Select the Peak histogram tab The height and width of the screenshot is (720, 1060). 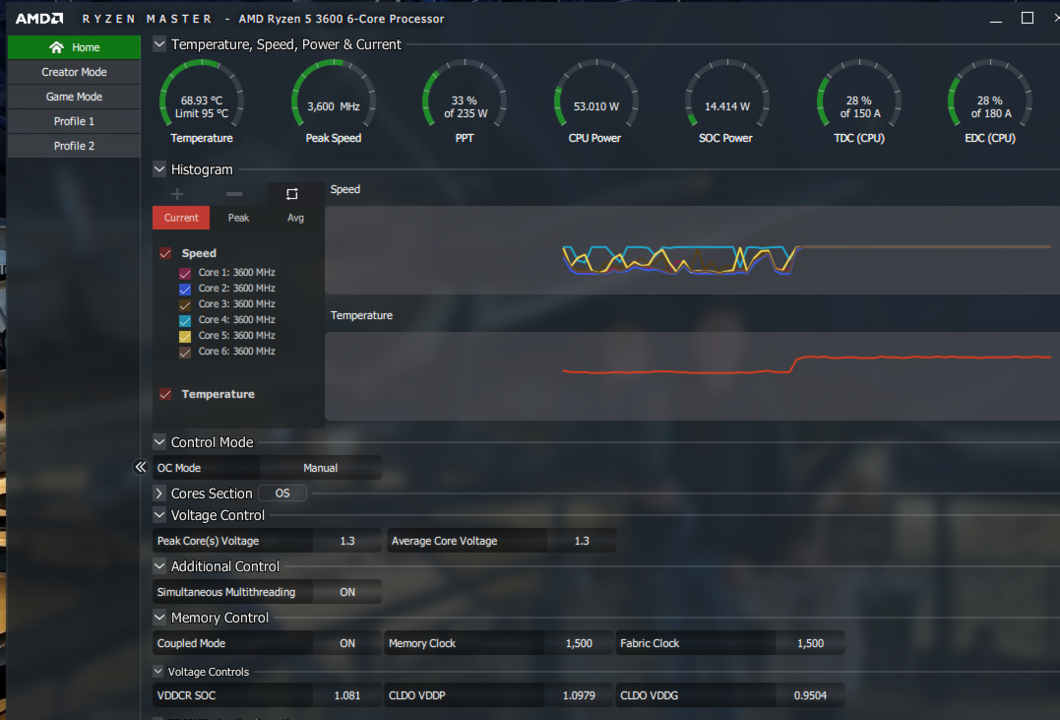(238, 218)
